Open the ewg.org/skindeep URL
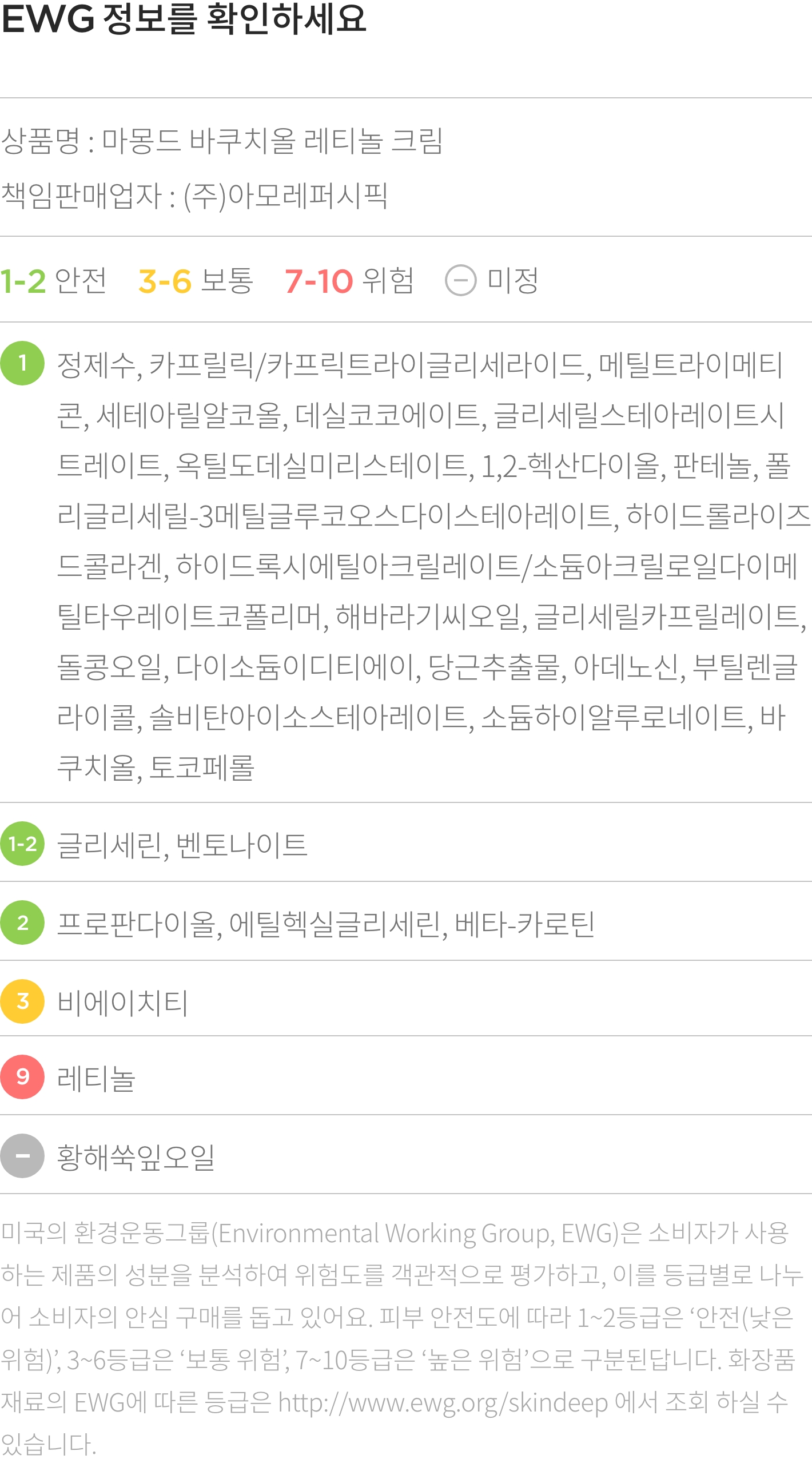Viewport: 812px width, 1471px height. (x=443, y=1403)
